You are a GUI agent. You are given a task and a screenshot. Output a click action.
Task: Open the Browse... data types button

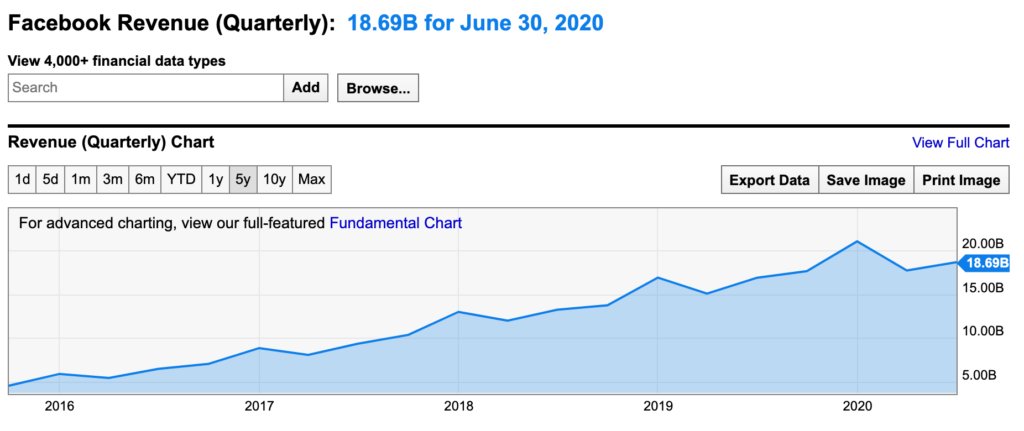tap(378, 88)
